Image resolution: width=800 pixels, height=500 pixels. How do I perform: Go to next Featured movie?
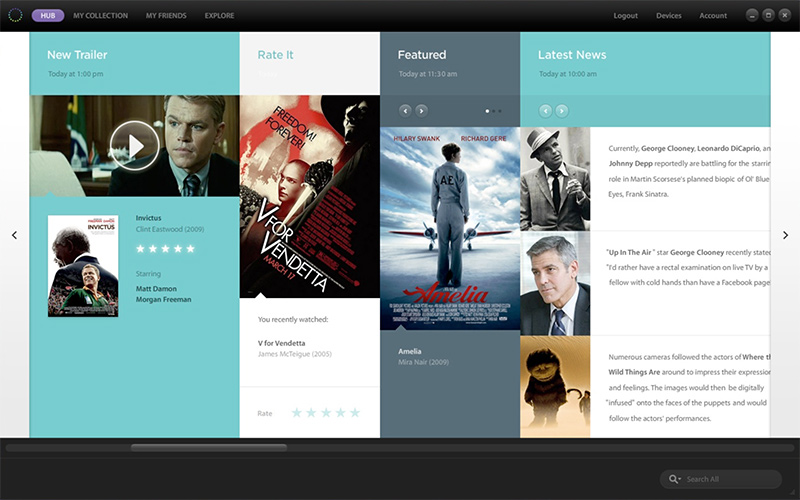point(421,111)
